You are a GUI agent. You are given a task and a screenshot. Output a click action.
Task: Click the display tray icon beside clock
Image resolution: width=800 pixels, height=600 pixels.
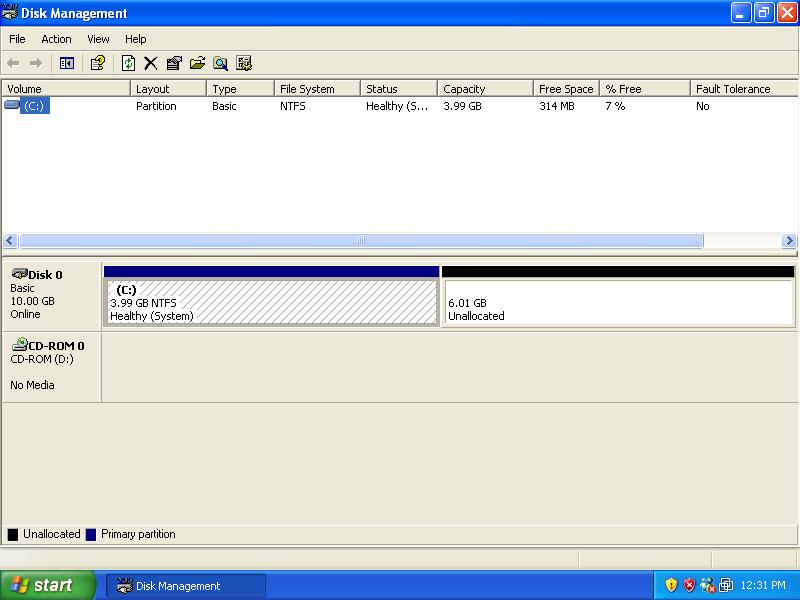coord(726,585)
